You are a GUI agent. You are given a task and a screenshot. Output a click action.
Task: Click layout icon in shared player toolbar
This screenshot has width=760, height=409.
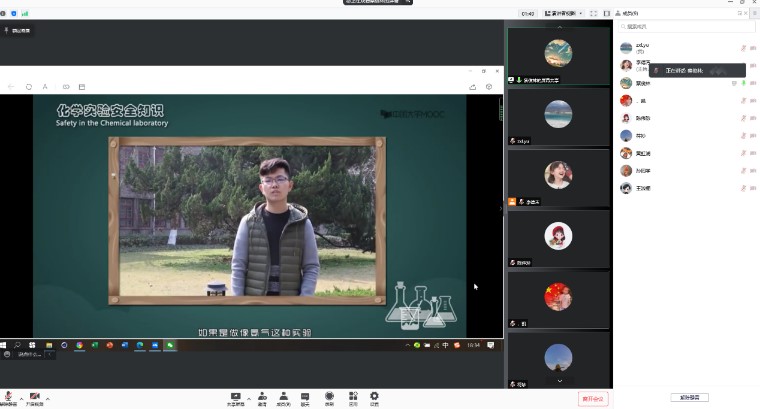pos(82,87)
